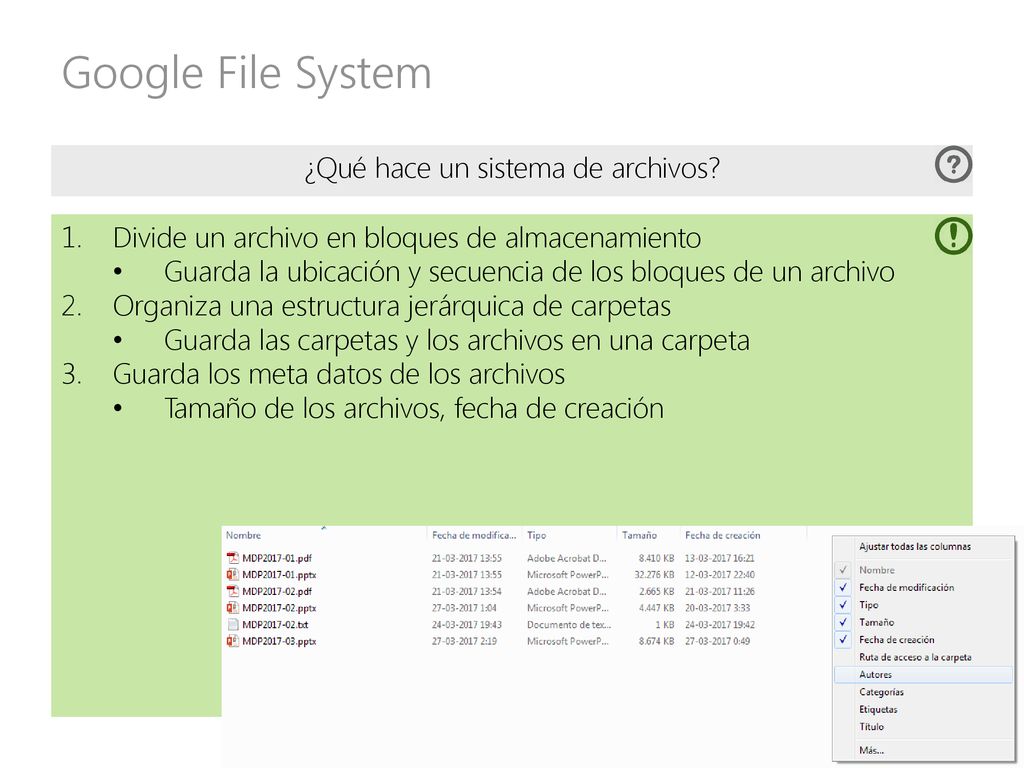Click the question mark circle icon
The image size is (1024, 768).
click(953, 164)
